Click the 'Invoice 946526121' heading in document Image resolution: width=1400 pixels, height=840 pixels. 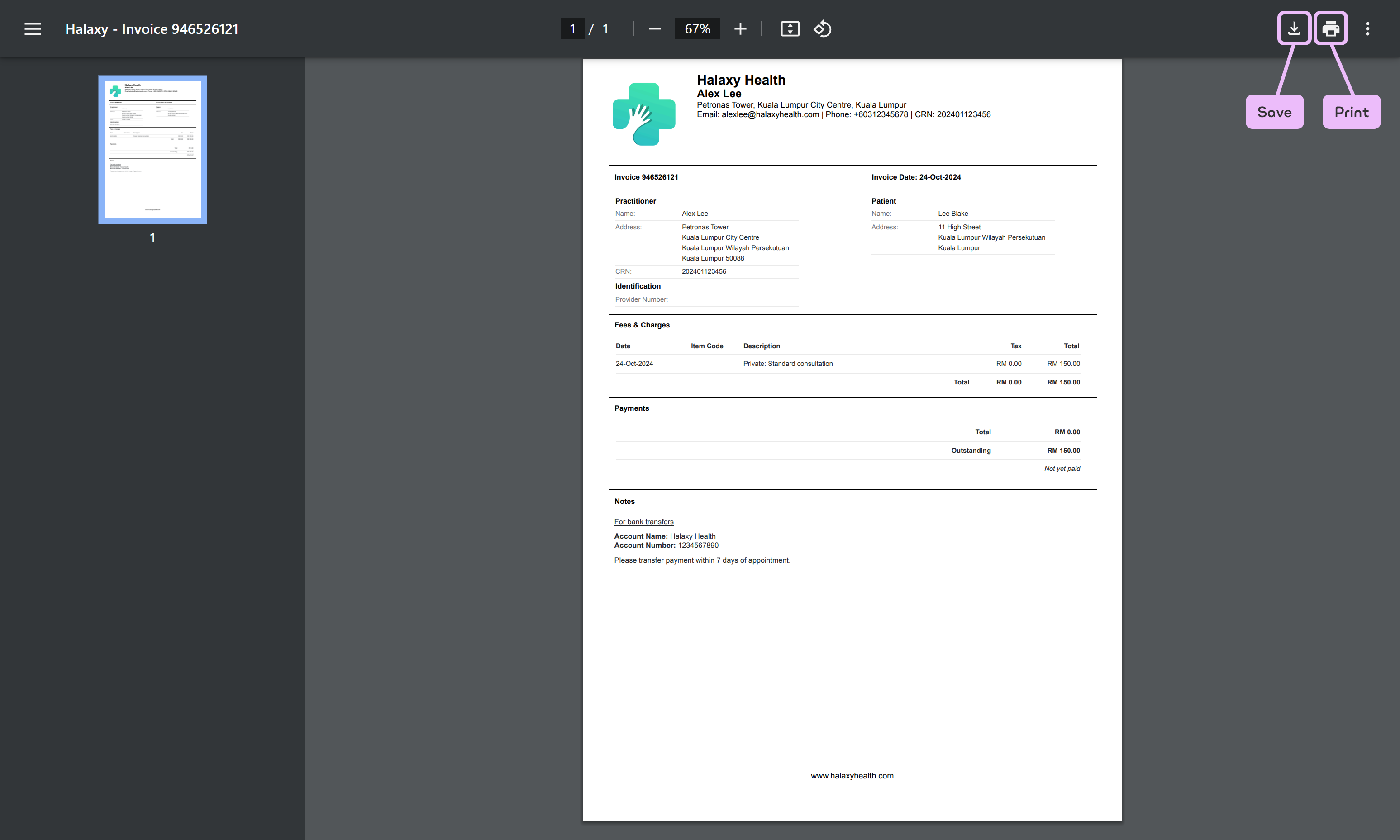click(x=646, y=177)
